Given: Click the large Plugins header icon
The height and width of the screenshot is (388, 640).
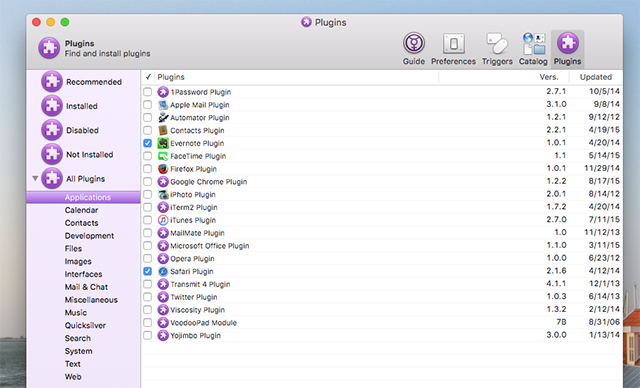Looking at the screenshot, I should click(x=49, y=48).
